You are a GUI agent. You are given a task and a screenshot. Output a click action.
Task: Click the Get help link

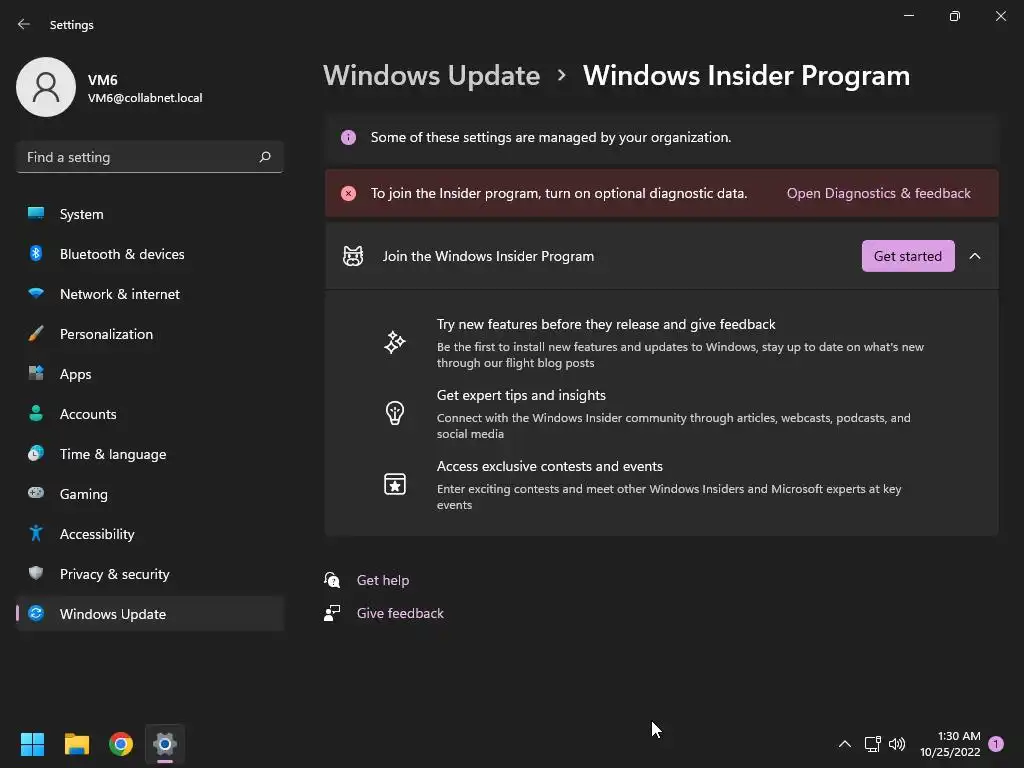383,580
